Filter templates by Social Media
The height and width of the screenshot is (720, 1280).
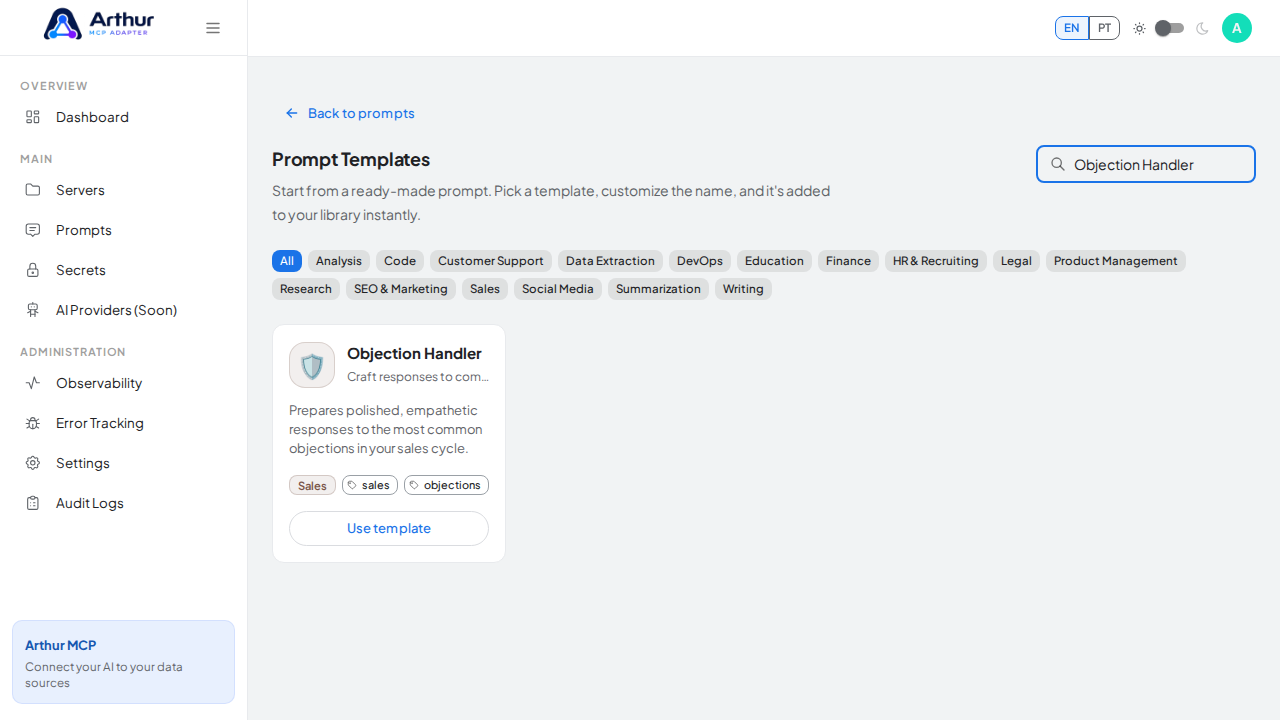pos(558,289)
